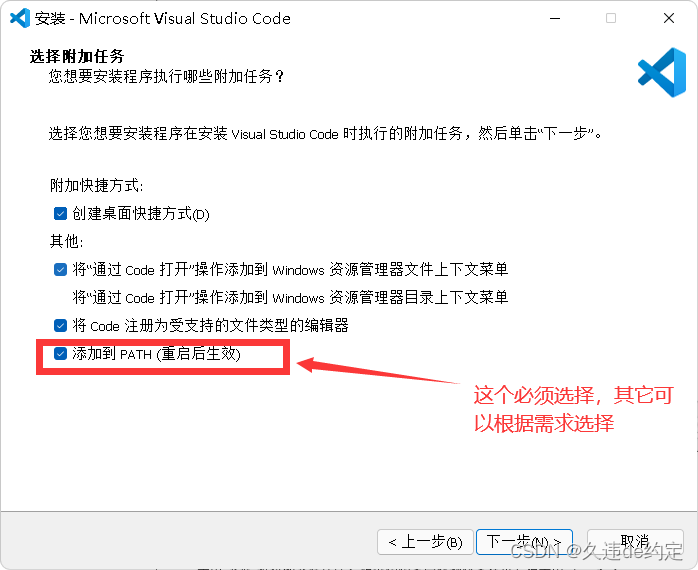Click the "选择附加任务" heading
The width and height of the screenshot is (698, 570).
click(x=77, y=57)
